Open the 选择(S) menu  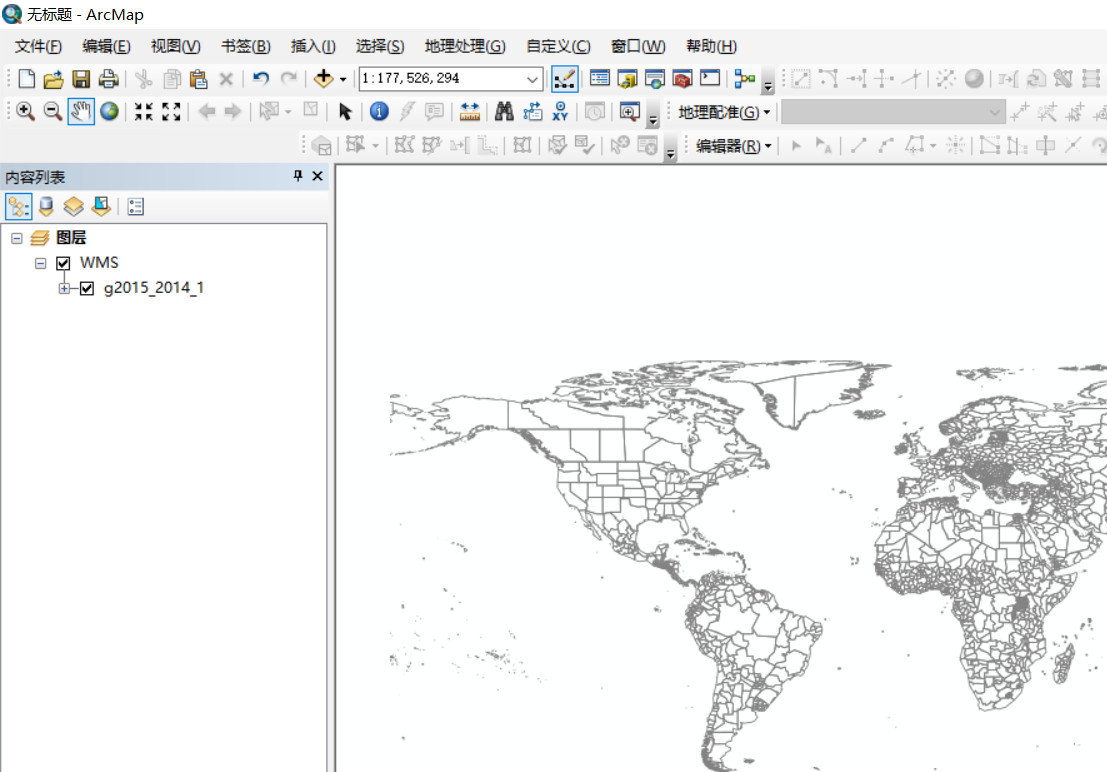[380, 47]
